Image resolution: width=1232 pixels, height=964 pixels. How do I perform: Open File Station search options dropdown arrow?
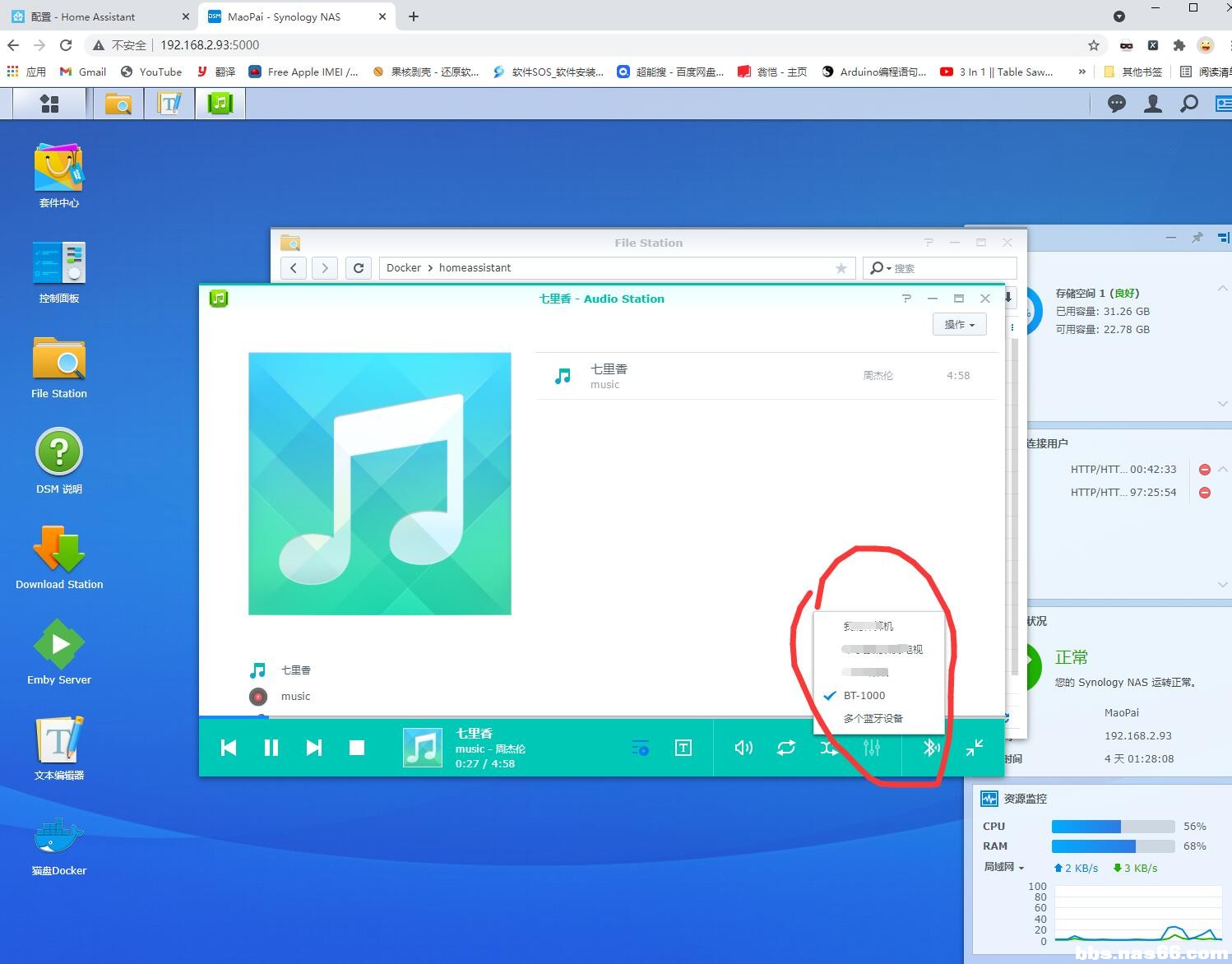click(889, 269)
